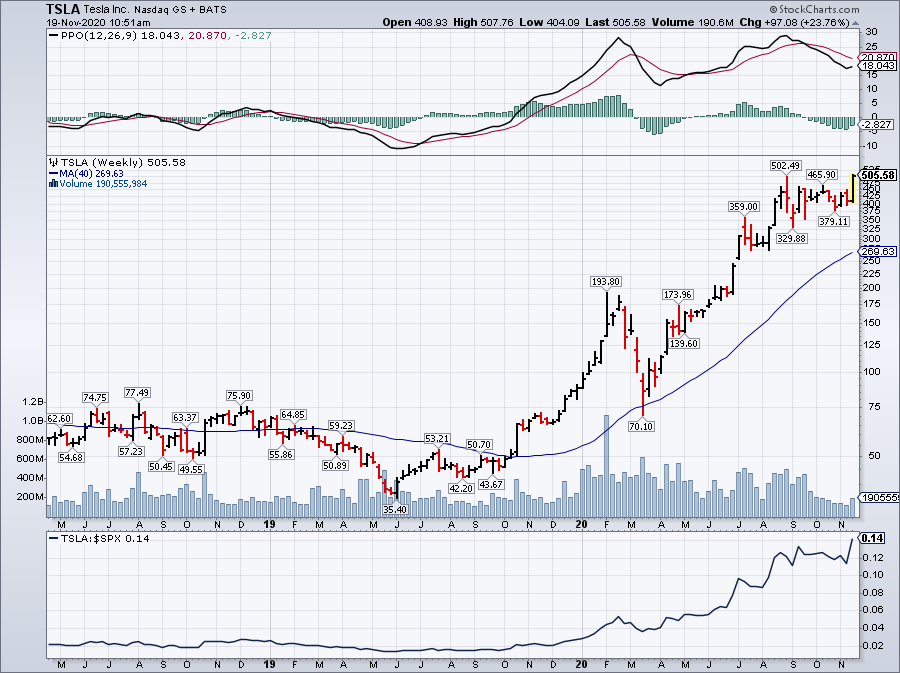The image size is (900, 673).
Task: Click the 502.49 price high annotation
Action: click(786, 166)
